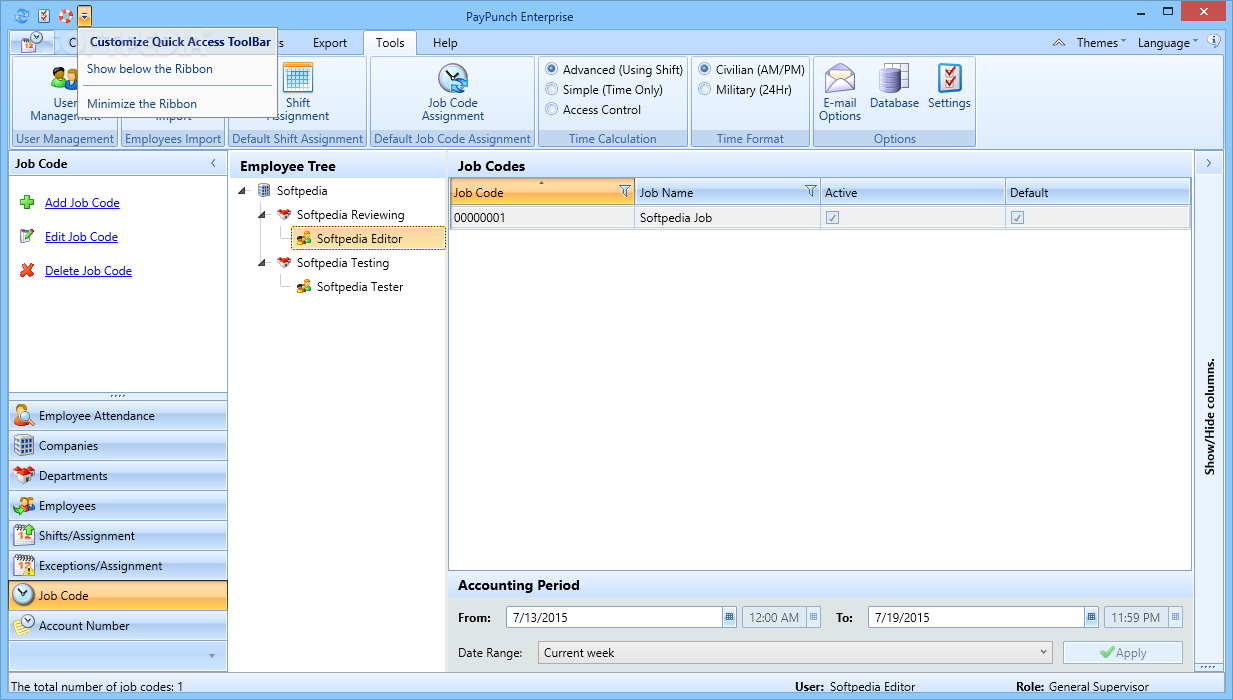Click the Delete Job Code link
The width and height of the screenshot is (1233, 700).
[x=88, y=271]
